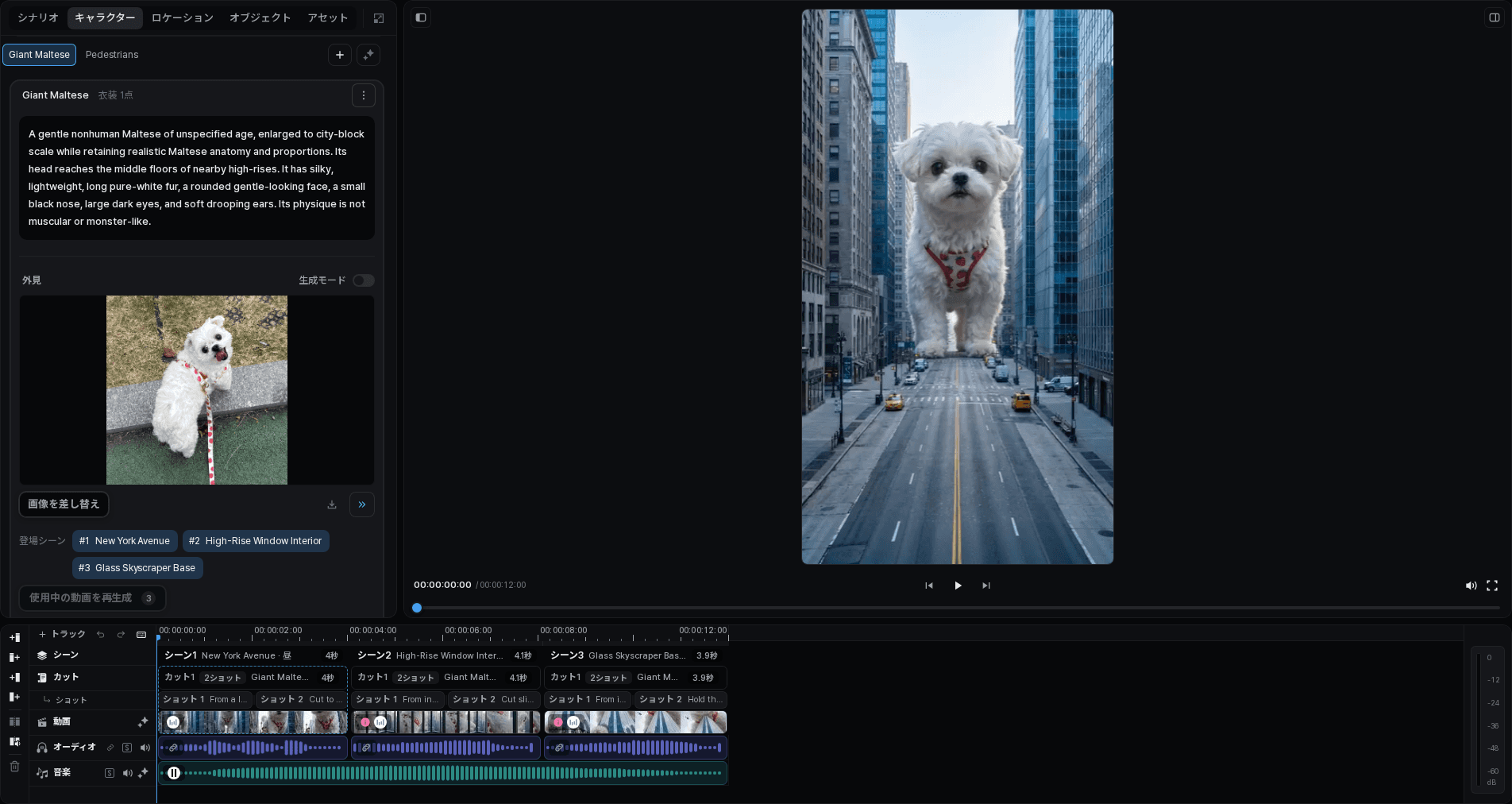Mute the オーディオ track speaker icon
The image size is (1512, 804).
pos(145,748)
